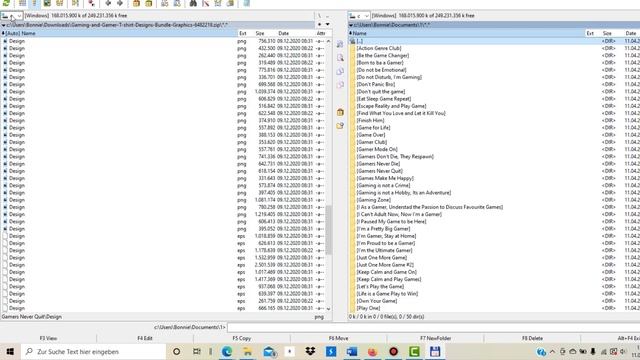Open Task View from the taskbar
The height and width of the screenshot is (360, 640).
tap(196, 351)
